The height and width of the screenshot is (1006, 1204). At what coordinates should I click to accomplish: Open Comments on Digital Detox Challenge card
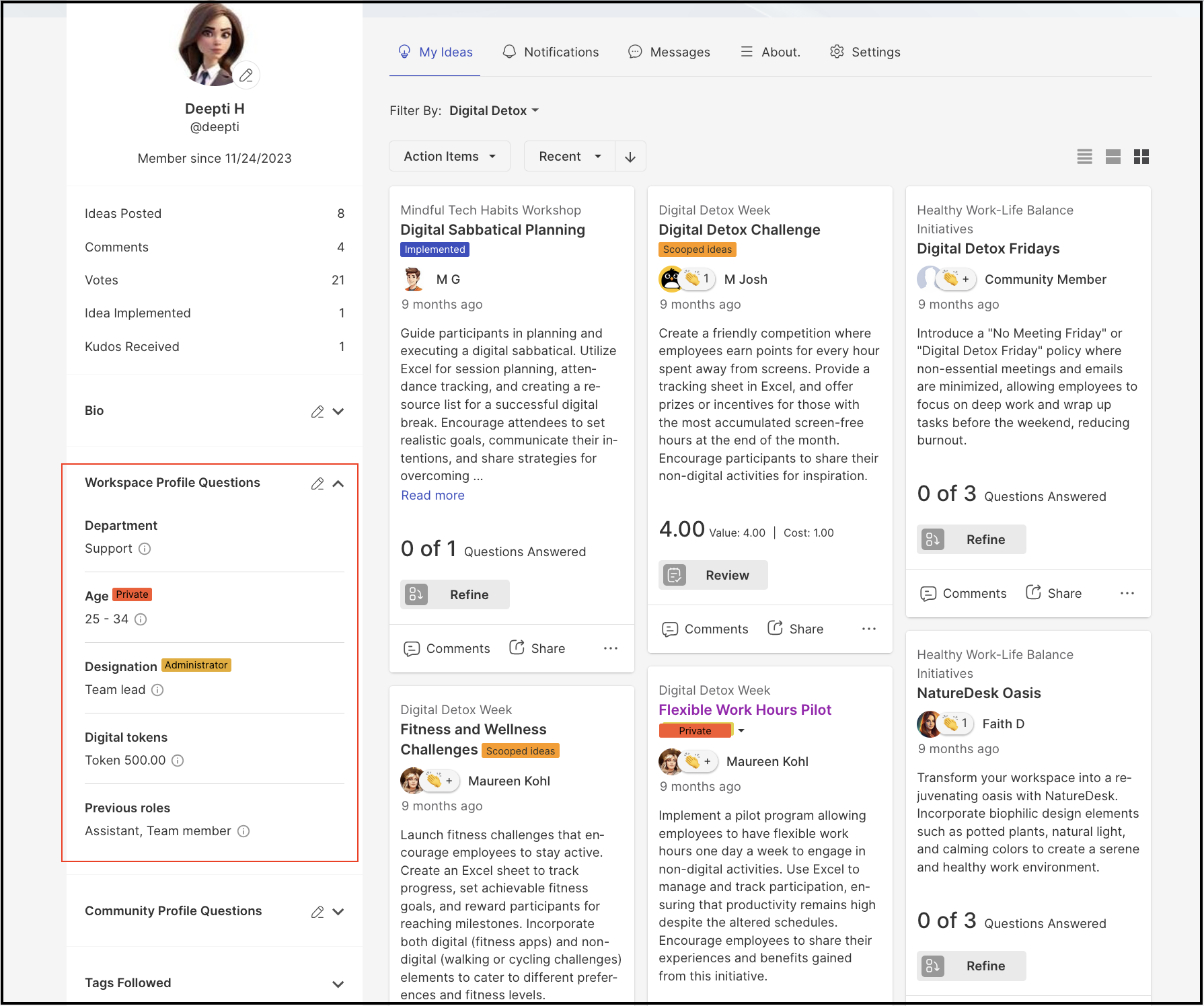(x=705, y=629)
